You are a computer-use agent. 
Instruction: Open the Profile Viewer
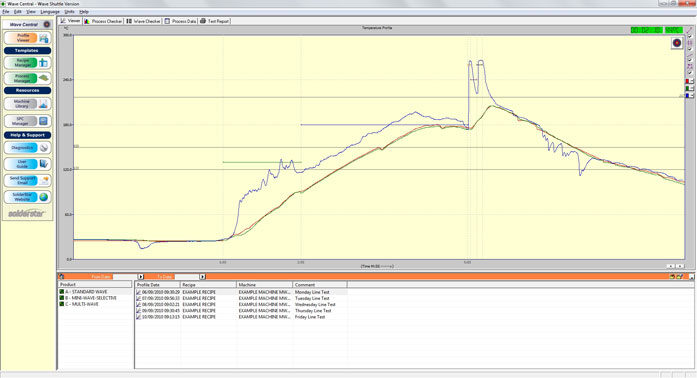point(27,38)
